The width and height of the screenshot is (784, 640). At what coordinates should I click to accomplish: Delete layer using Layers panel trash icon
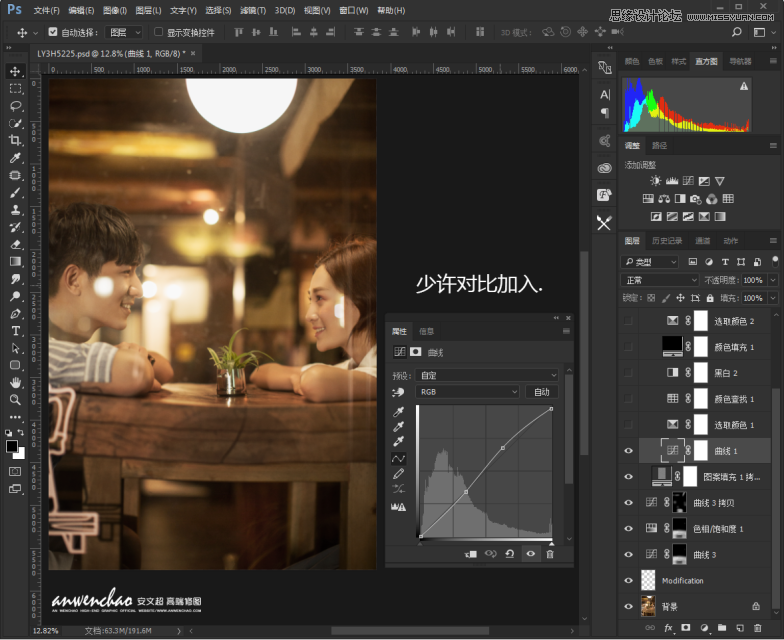[x=758, y=628]
